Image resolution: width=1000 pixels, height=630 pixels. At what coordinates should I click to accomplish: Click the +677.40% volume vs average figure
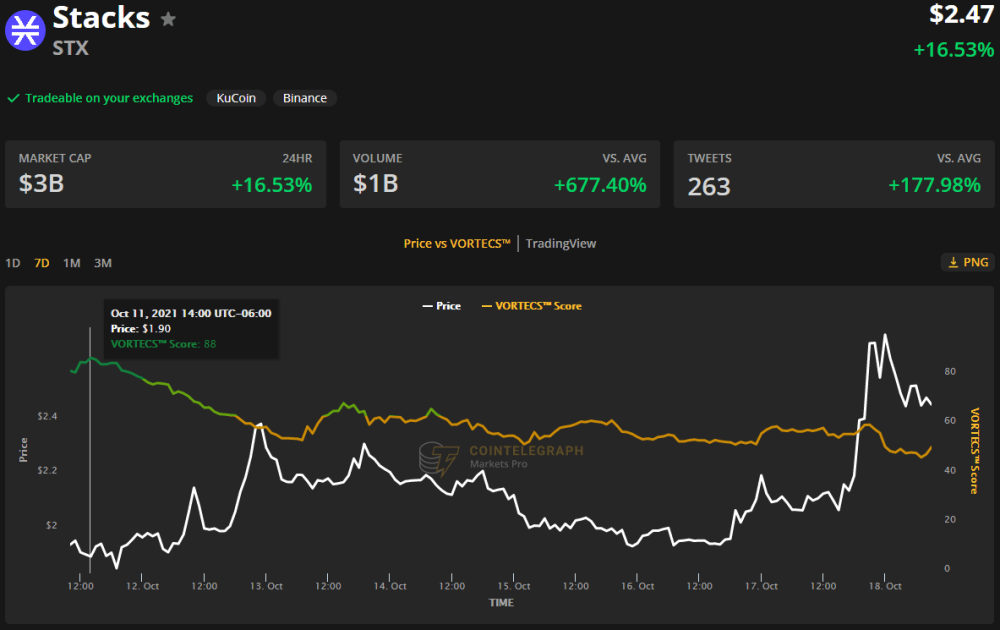[x=600, y=185]
